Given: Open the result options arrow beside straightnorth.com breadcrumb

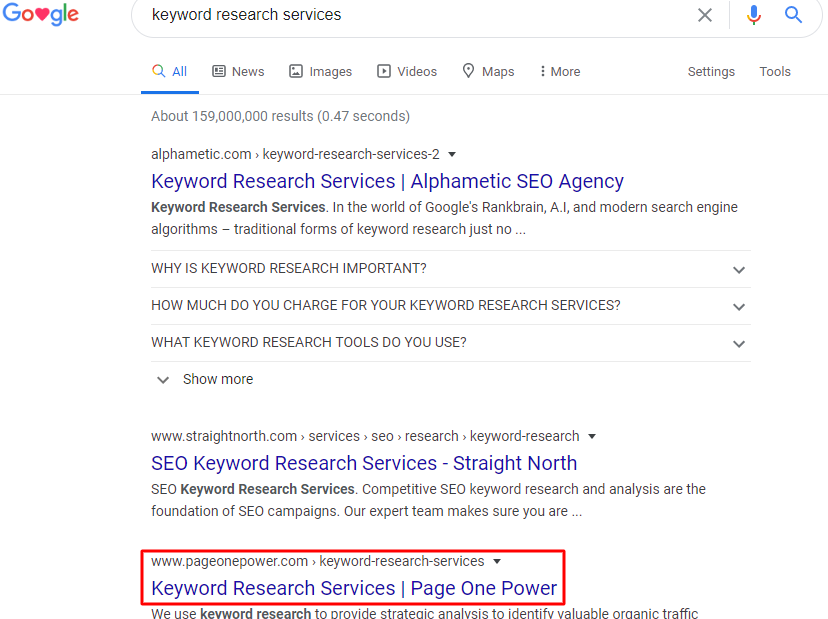Looking at the screenshot, I should pos(592,436).
